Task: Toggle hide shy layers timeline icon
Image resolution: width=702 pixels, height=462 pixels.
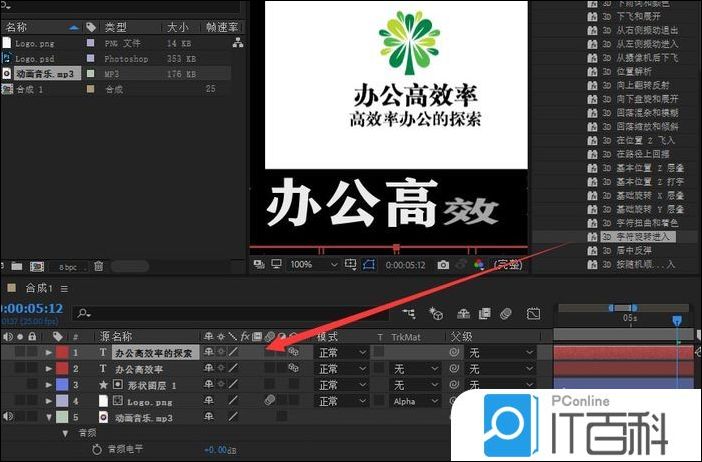Action: pos(463,314)
